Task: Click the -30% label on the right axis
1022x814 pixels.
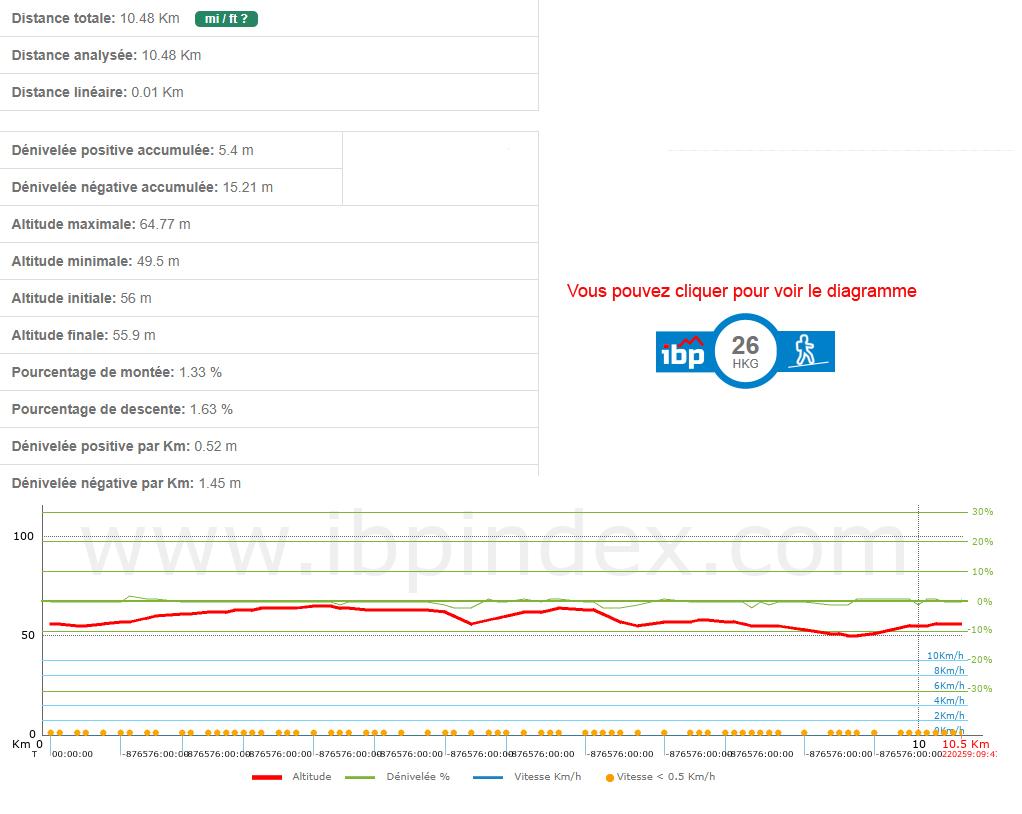Action: [x=979, y=688]
